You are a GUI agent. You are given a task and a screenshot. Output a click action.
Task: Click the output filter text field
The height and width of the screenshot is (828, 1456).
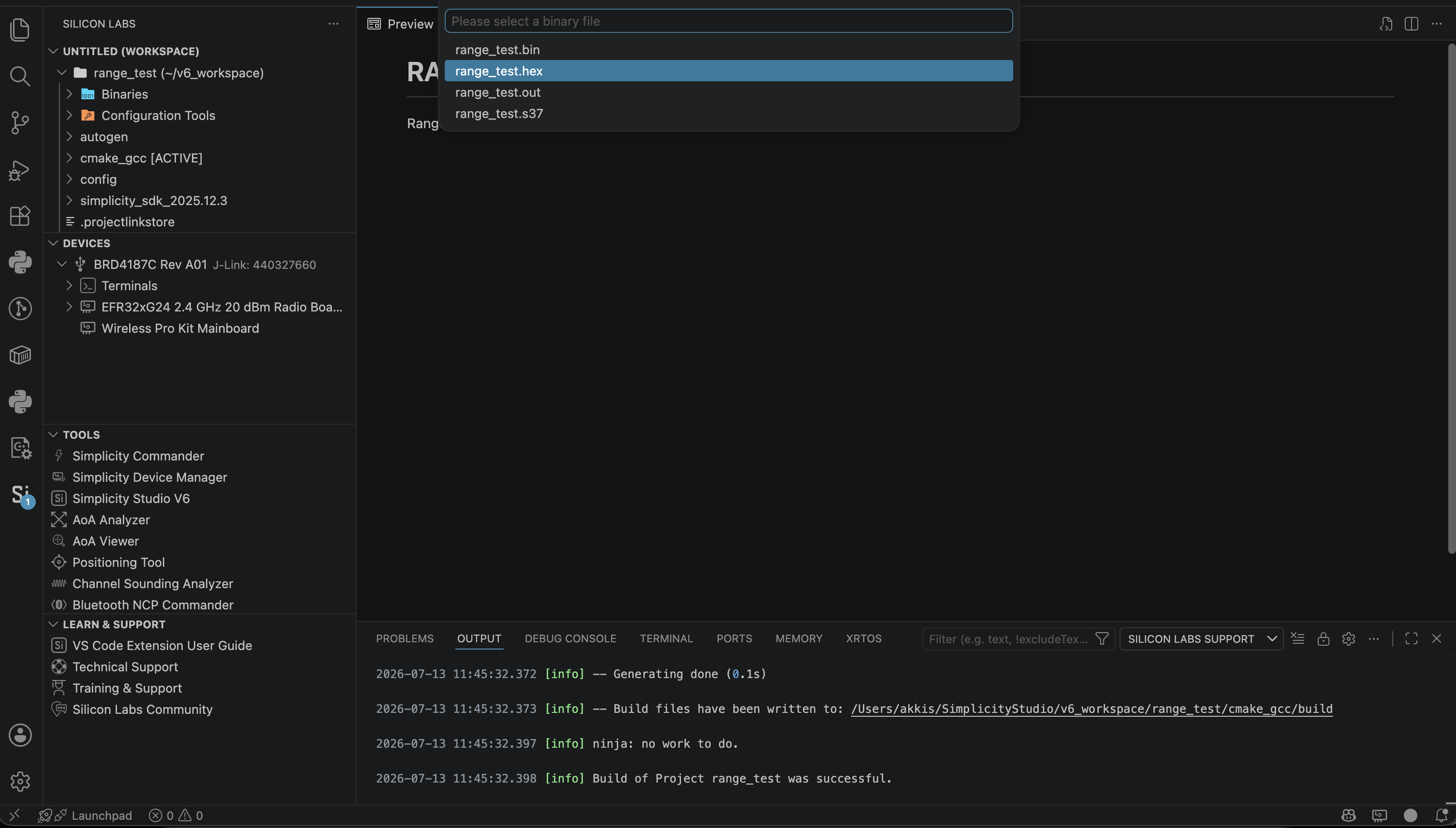coord(1007,638)
